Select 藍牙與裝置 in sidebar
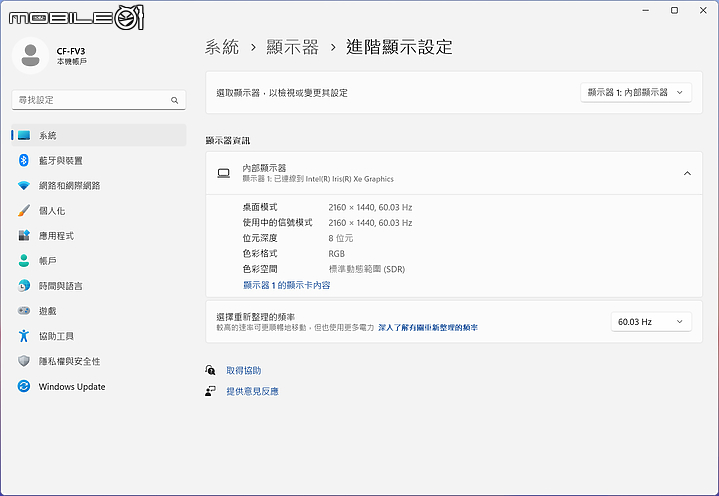This screenshot has width=719, height=496. pyautogui.click(x=99, y=160)
